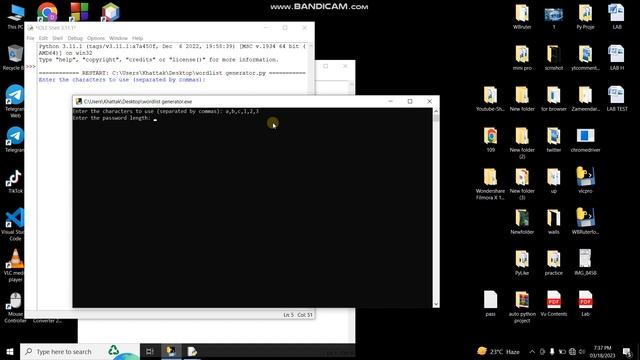Select the Zameendar folder icon

click(x=585, y=98)
